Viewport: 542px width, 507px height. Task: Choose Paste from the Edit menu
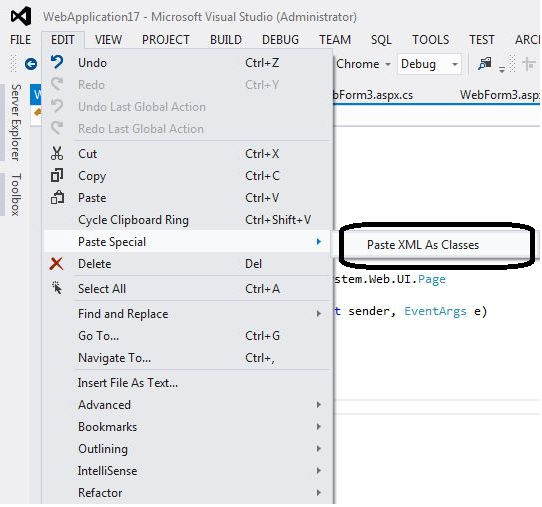pos(187,198)
